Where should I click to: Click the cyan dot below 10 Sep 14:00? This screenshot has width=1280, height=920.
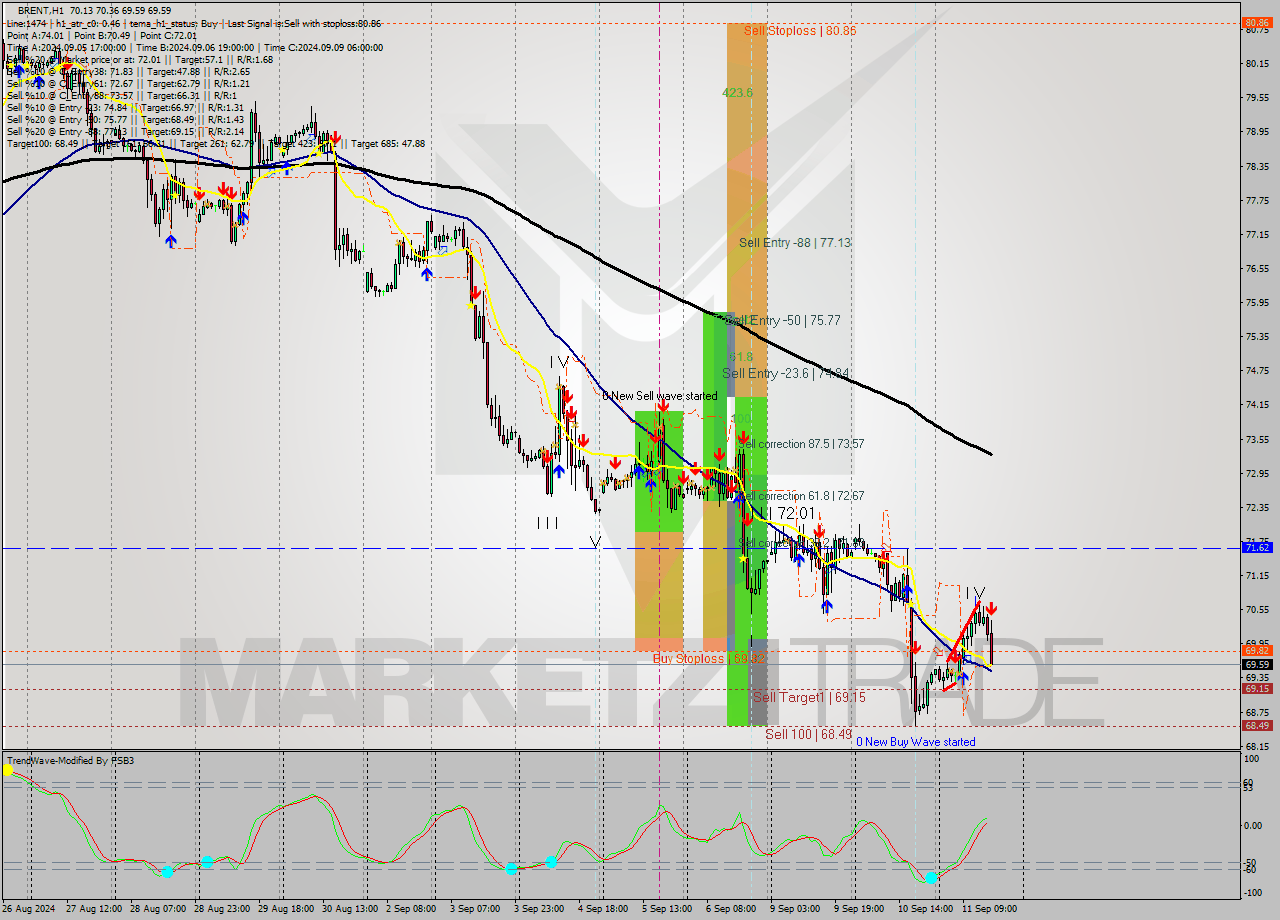pyautogui.click(x=931, y=877)
